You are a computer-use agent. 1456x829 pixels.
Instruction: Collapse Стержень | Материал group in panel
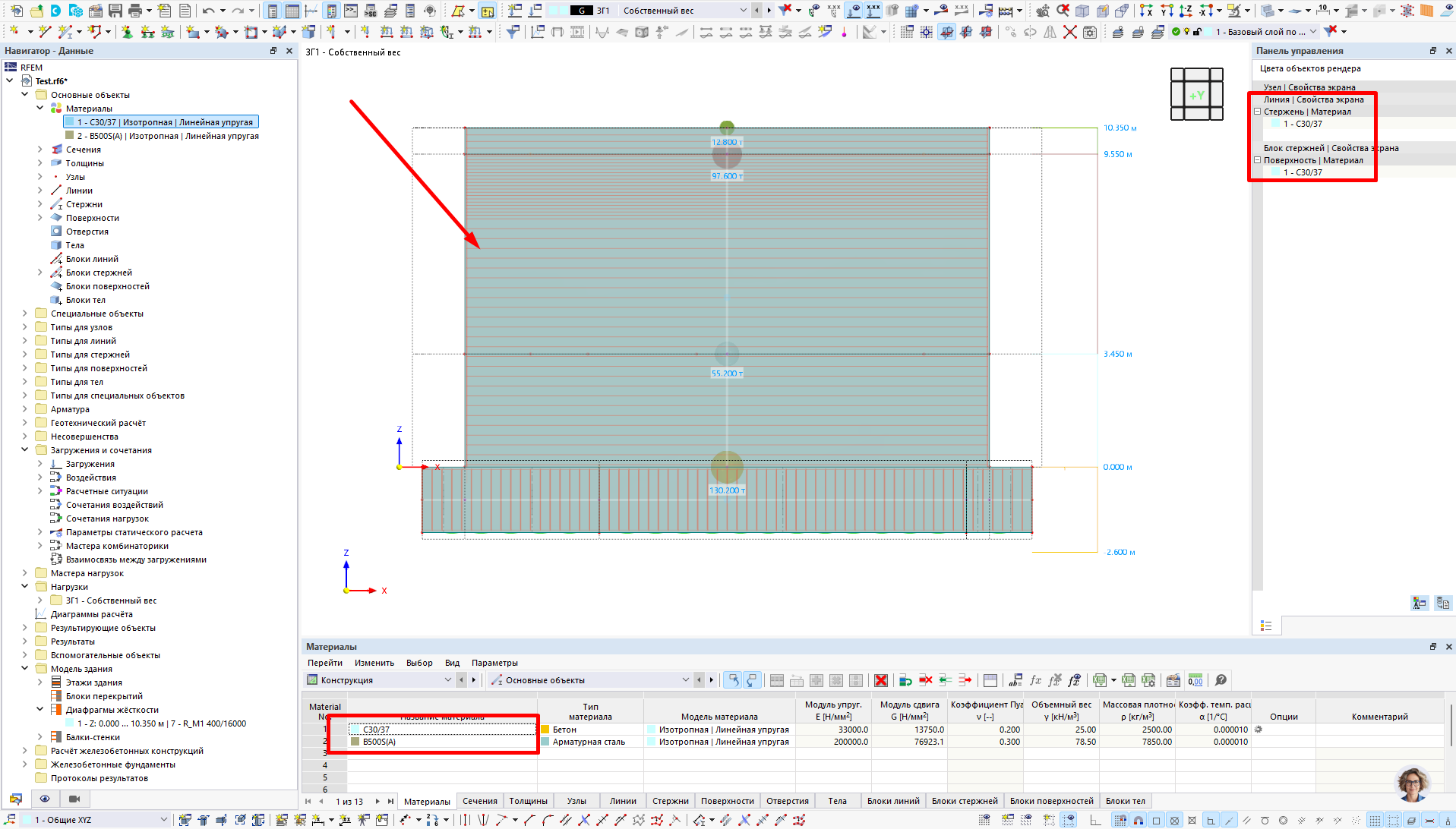click(1258, 112)
